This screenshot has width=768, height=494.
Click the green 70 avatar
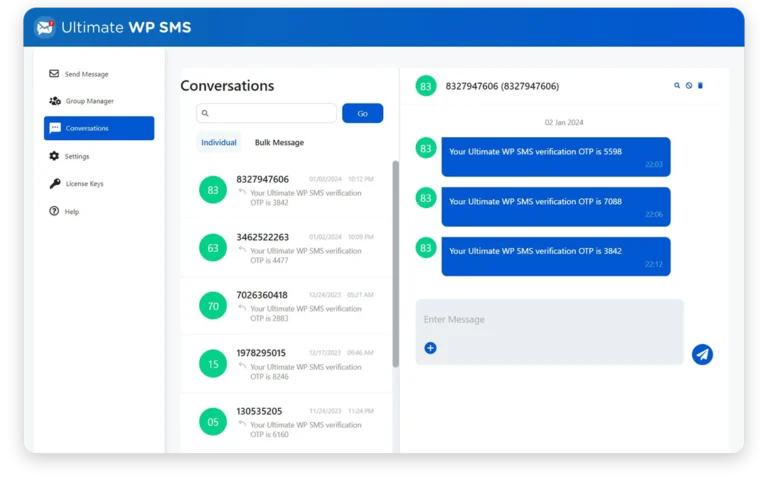pos(213,306)
